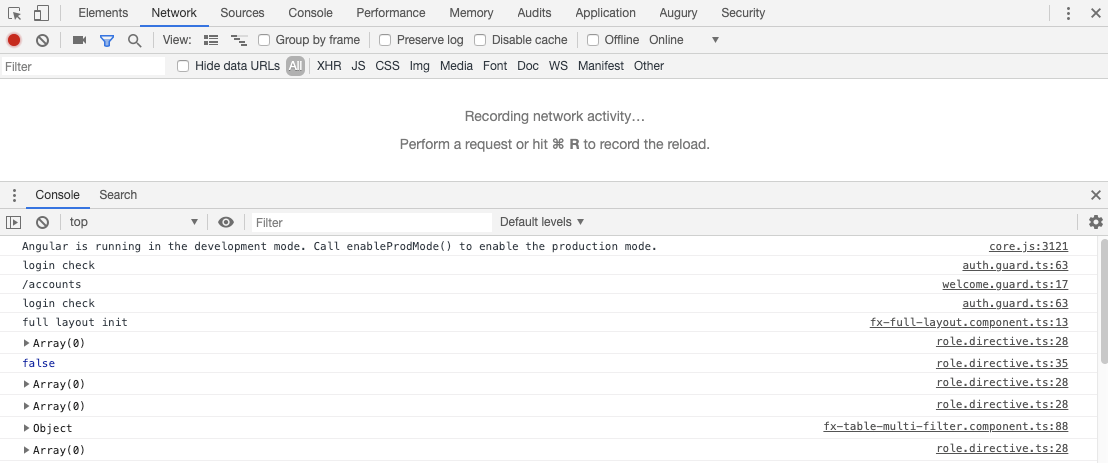This screenshot has width=1108, height=463.
Task: Check the Disable cache option
Action: [480, 40]
